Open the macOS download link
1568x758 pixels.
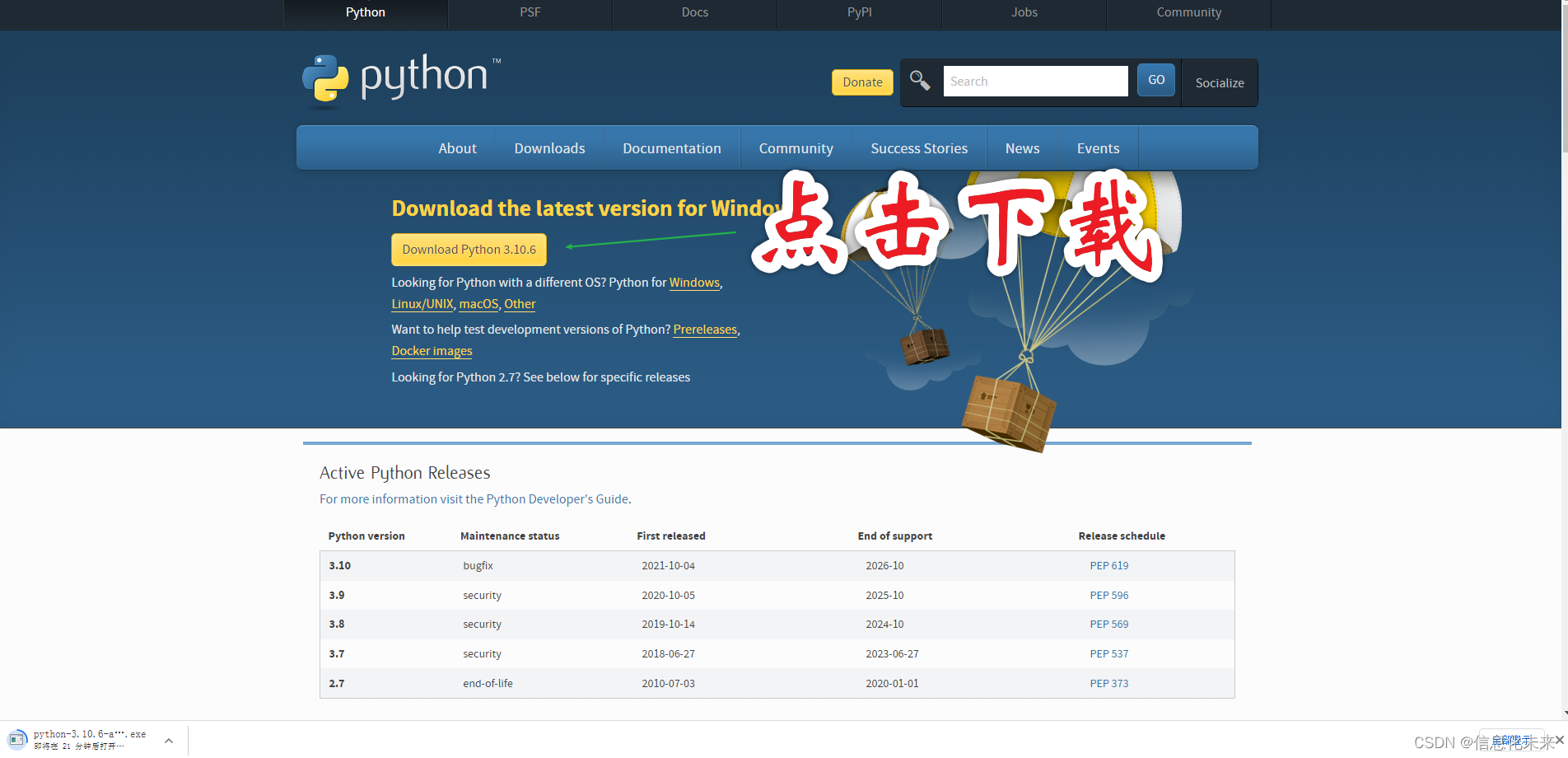478,304
